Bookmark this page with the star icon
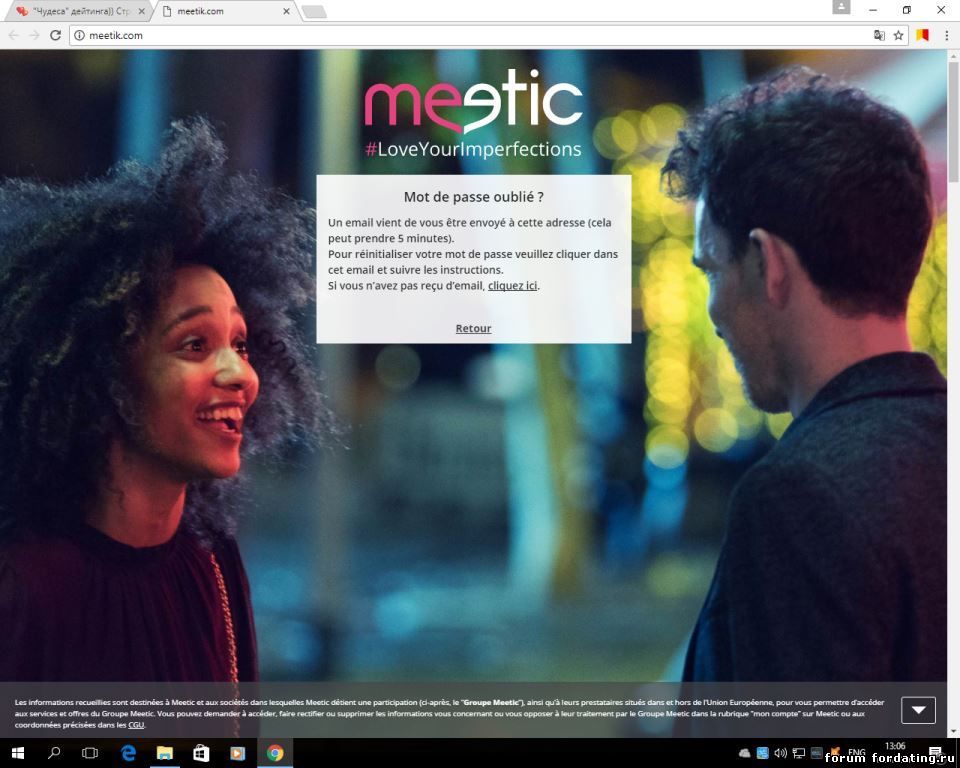 tap(898, 35)
